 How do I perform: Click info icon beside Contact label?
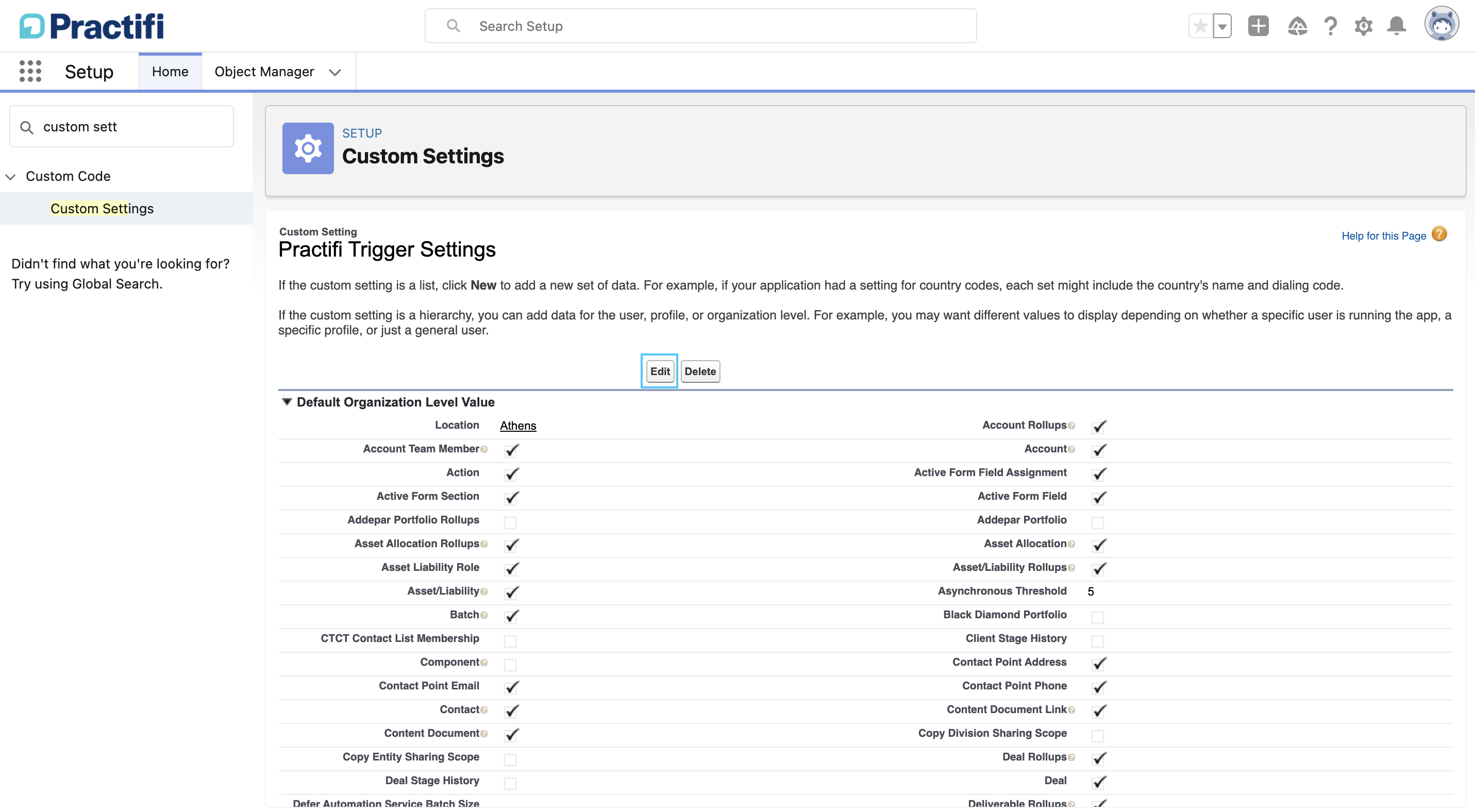click(x=484, y=710)
